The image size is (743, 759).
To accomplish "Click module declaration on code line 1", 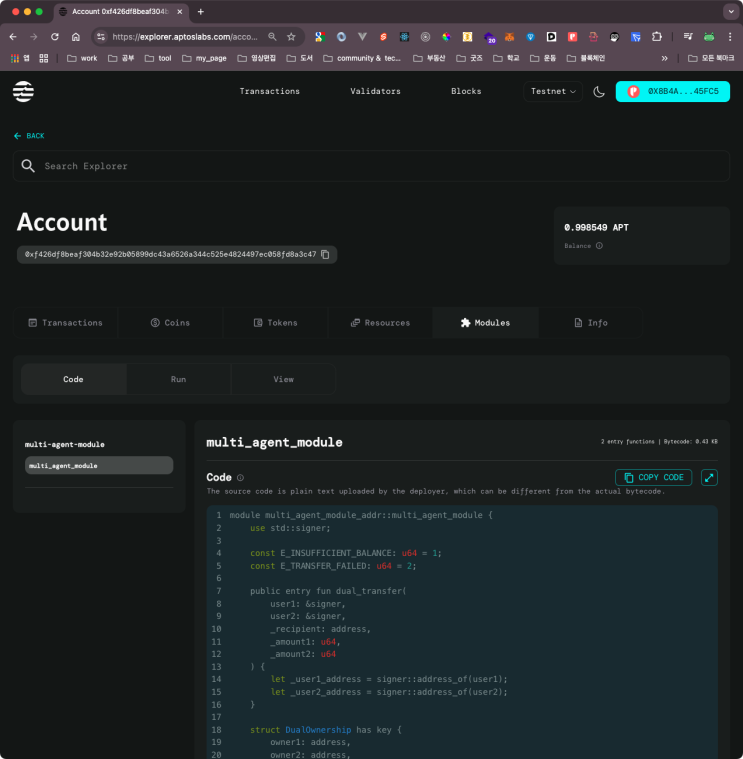I will [361, 516].
